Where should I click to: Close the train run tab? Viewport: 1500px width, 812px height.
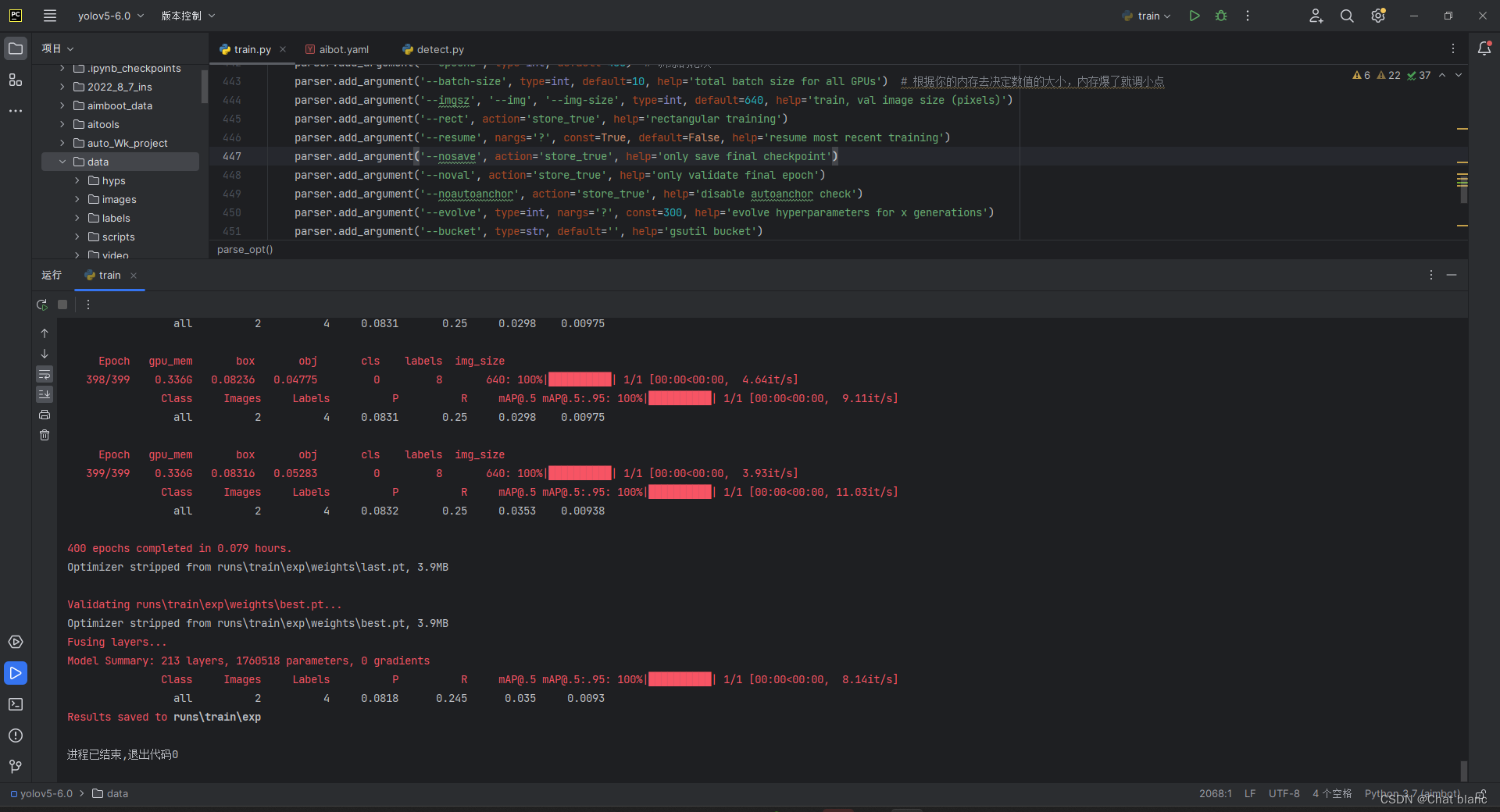point(134,275)
